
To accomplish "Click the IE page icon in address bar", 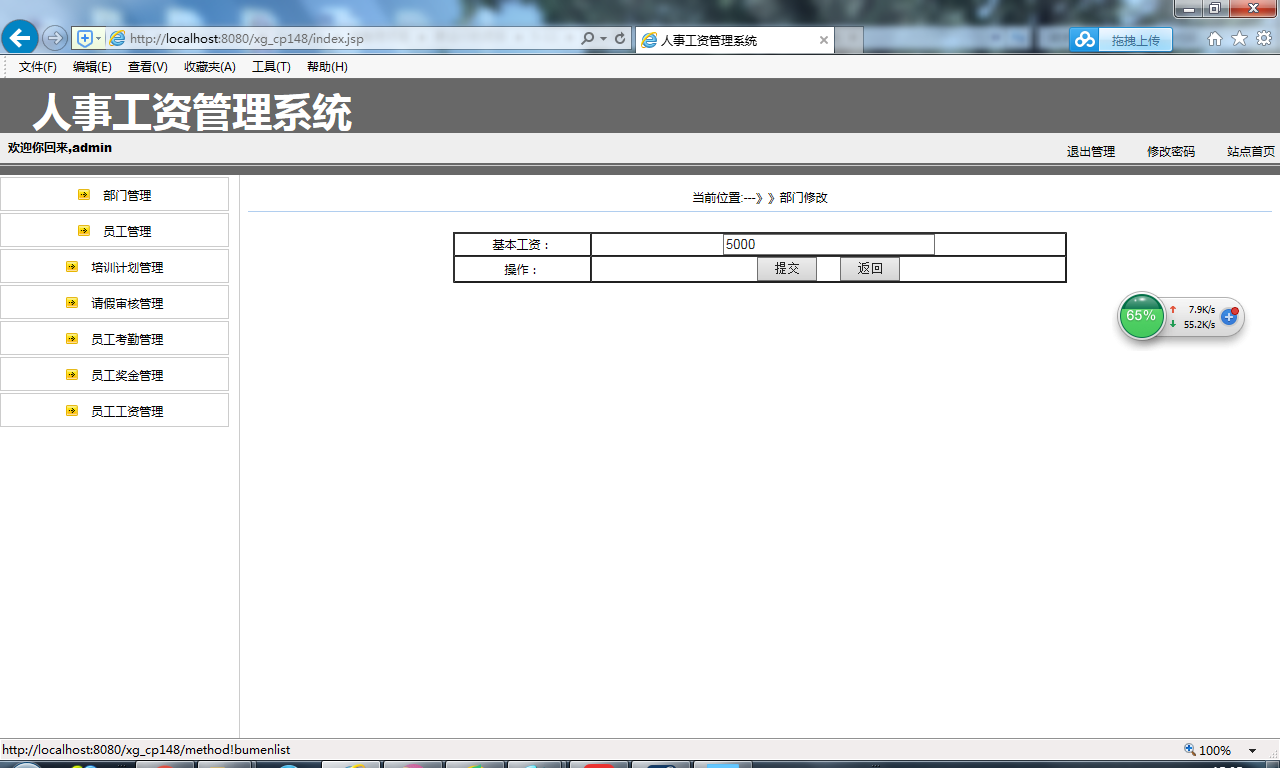I will click(117, 38).
